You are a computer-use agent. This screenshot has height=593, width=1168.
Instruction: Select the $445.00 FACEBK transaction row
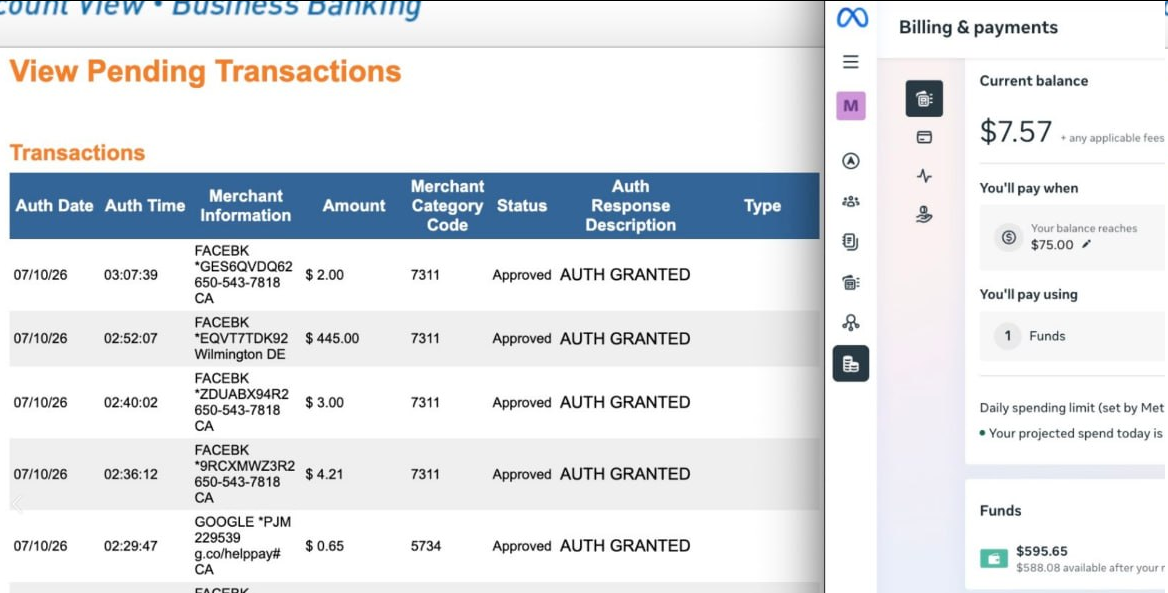pos(414,338)
